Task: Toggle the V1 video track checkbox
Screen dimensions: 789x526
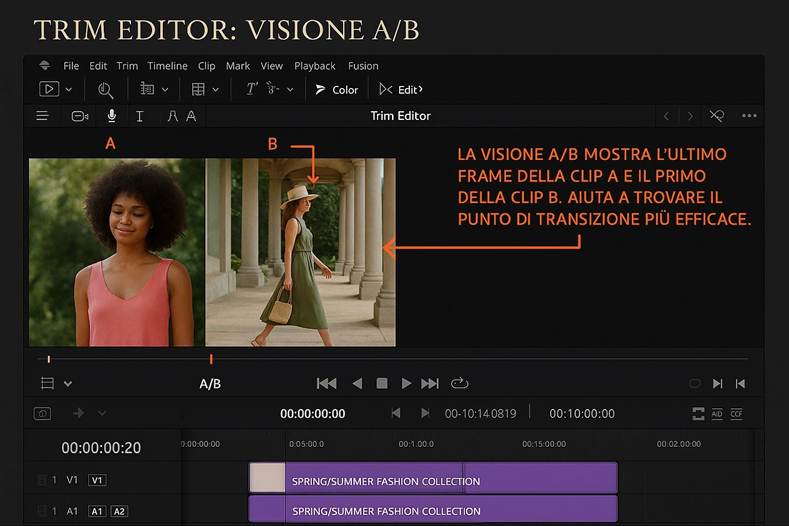Action: (x=42, y=480)
